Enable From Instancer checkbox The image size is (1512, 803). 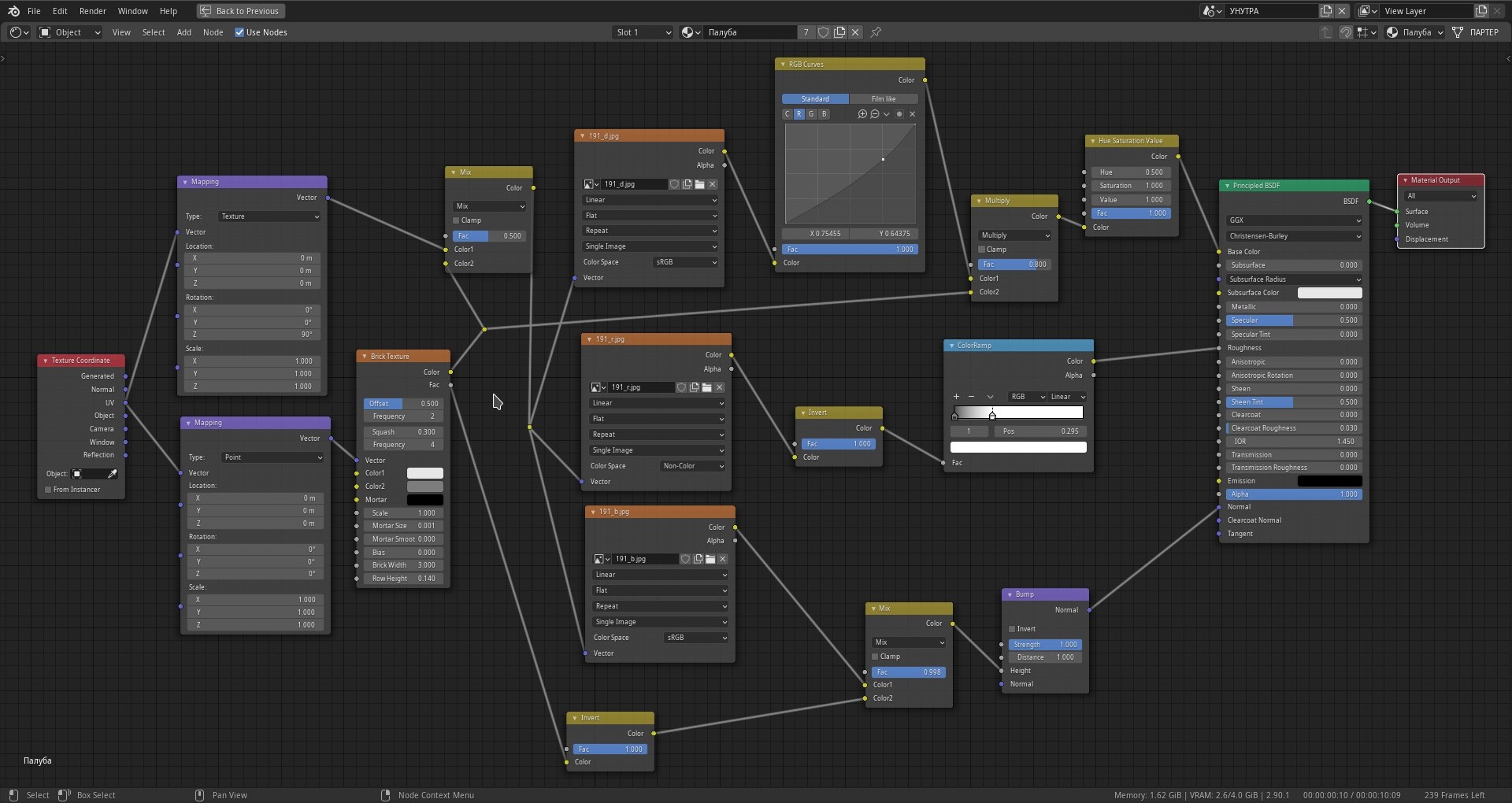48,490
